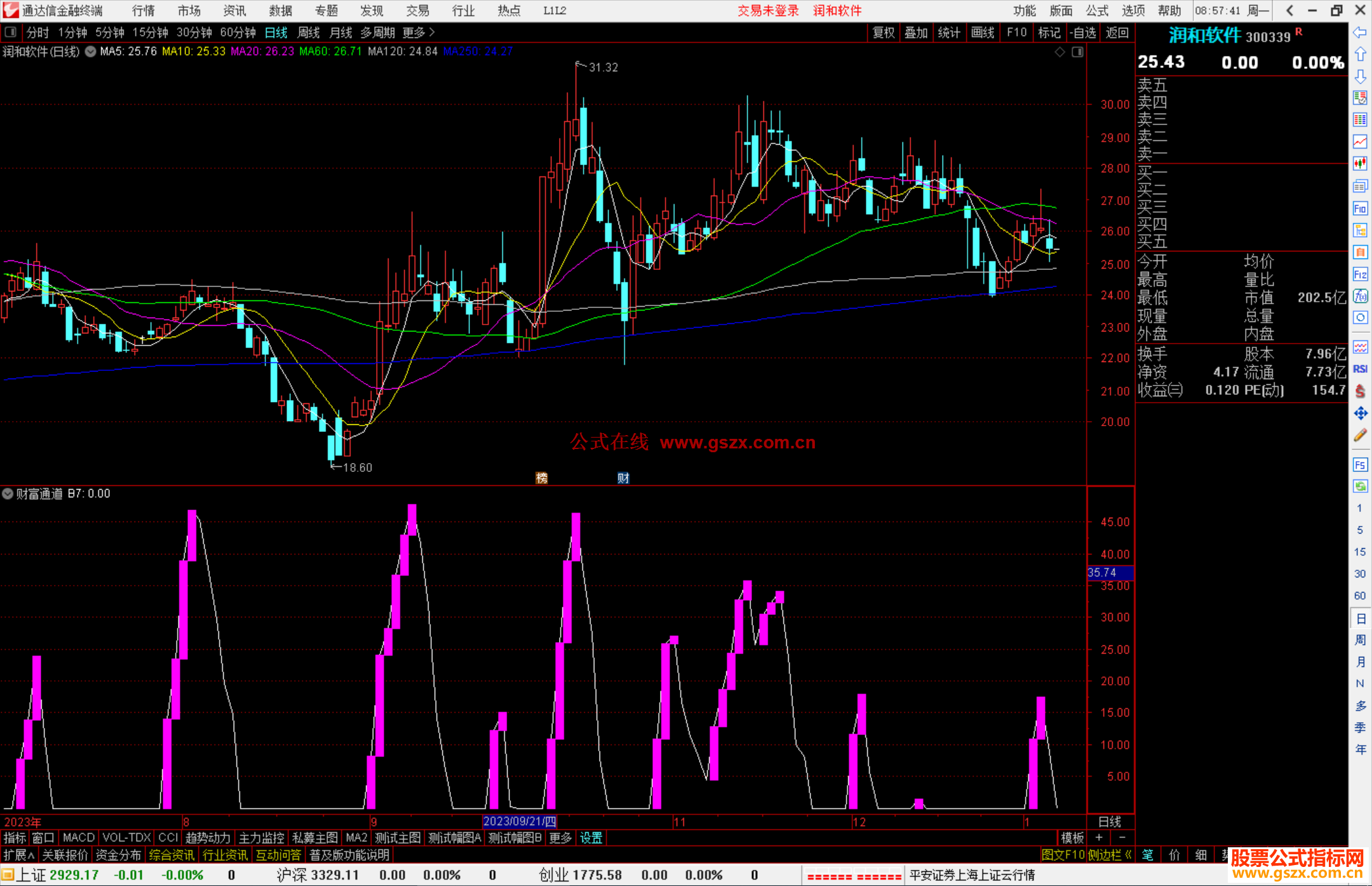Click the line trend chart sidebar icon
The width and height of the screenshot is (1372, 886).
pyautogui.click(x=1360, y=142)
